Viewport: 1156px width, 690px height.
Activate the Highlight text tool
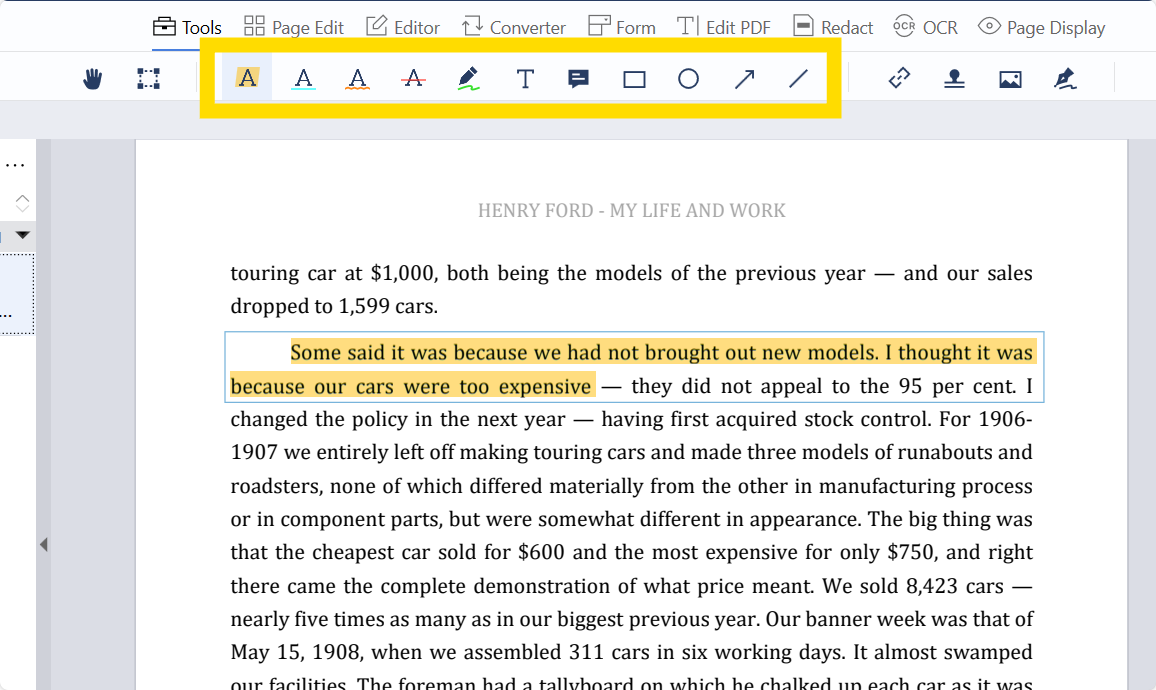tap(247, 77)
